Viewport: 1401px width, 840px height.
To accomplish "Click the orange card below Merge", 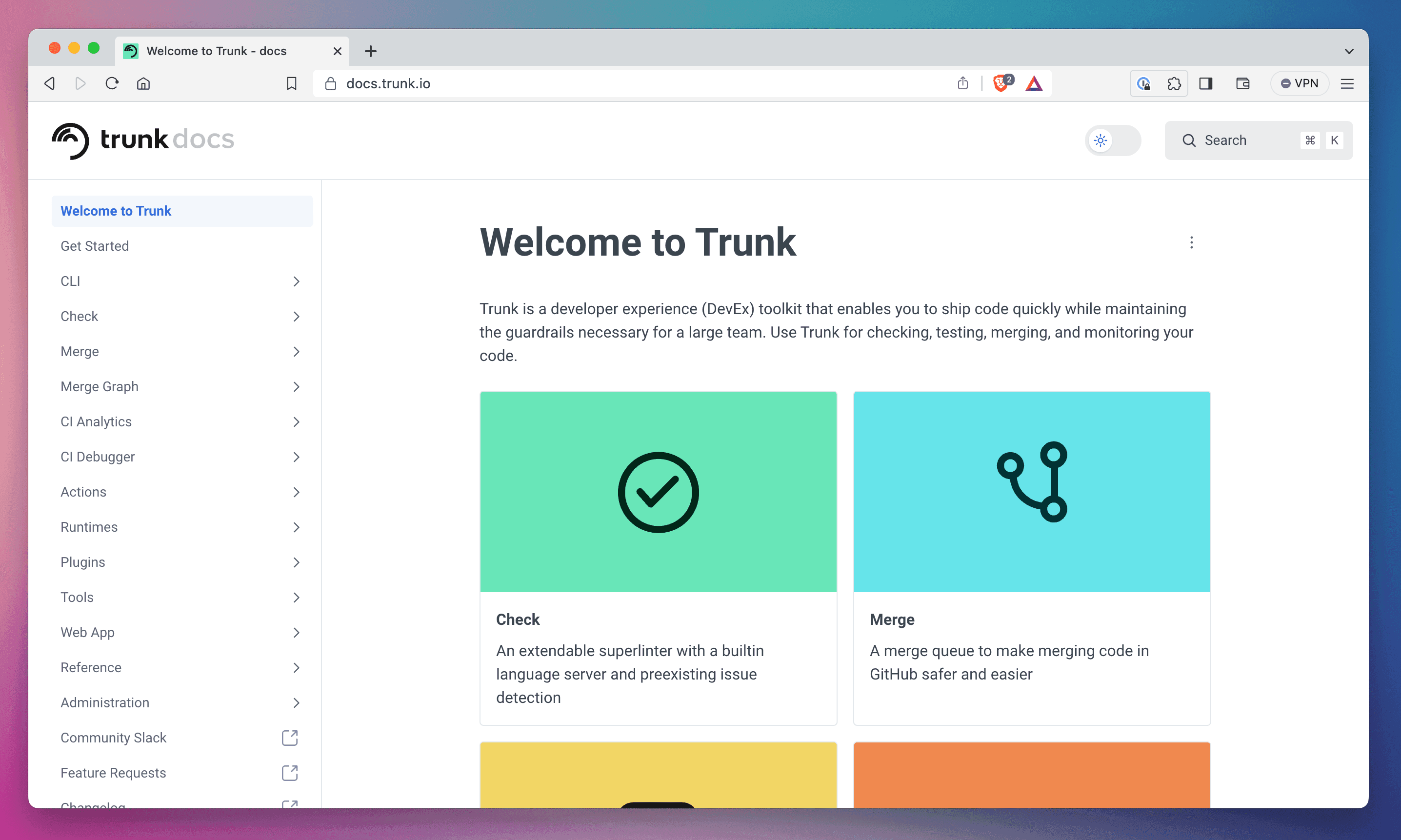I will click(x=1031, y=776).
